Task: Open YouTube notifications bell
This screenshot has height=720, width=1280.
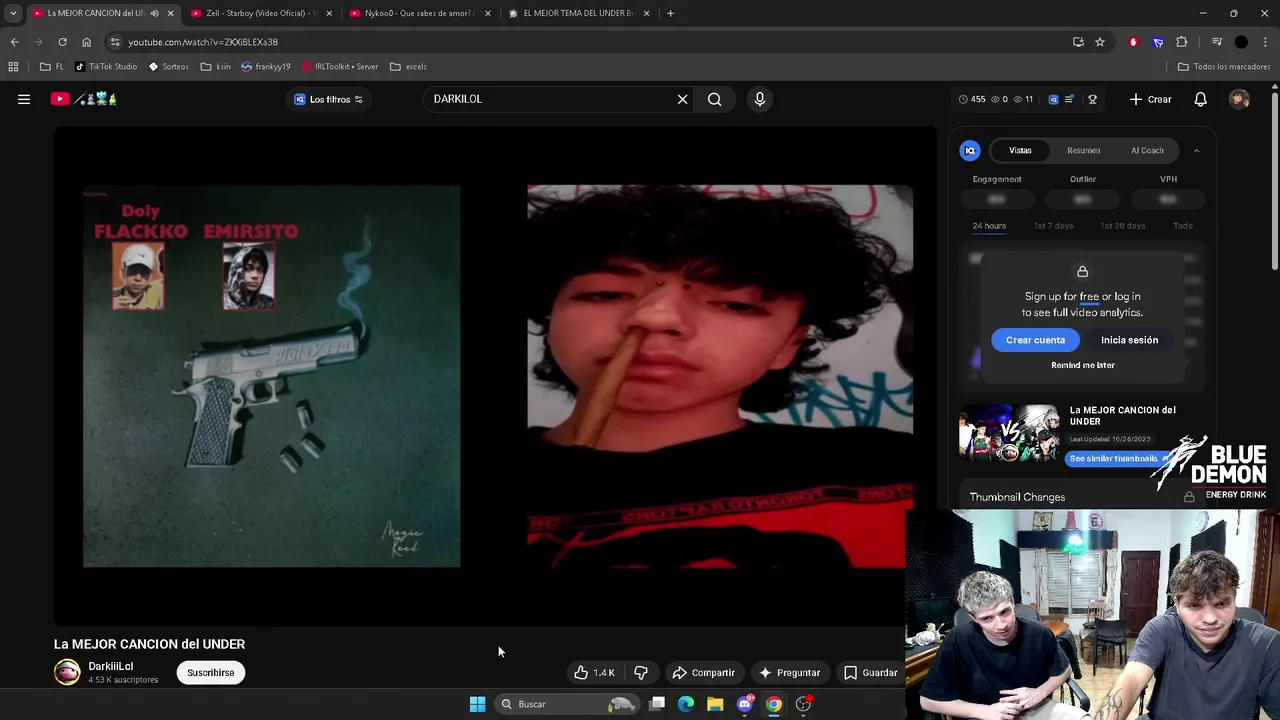Action: click(x=1201, y=99)
